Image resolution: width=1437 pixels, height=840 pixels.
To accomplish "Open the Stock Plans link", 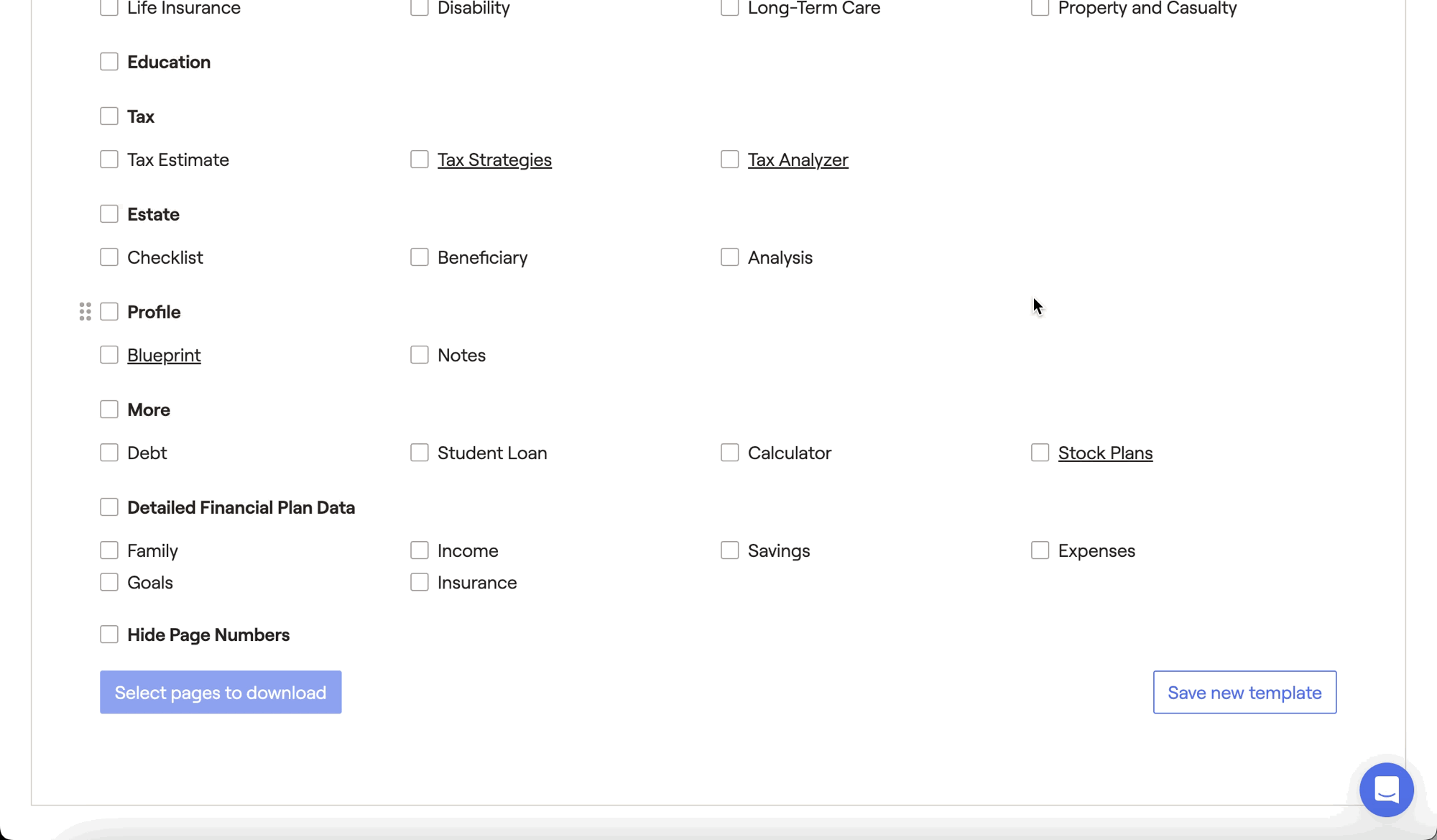I will [x=1105, y=453].
